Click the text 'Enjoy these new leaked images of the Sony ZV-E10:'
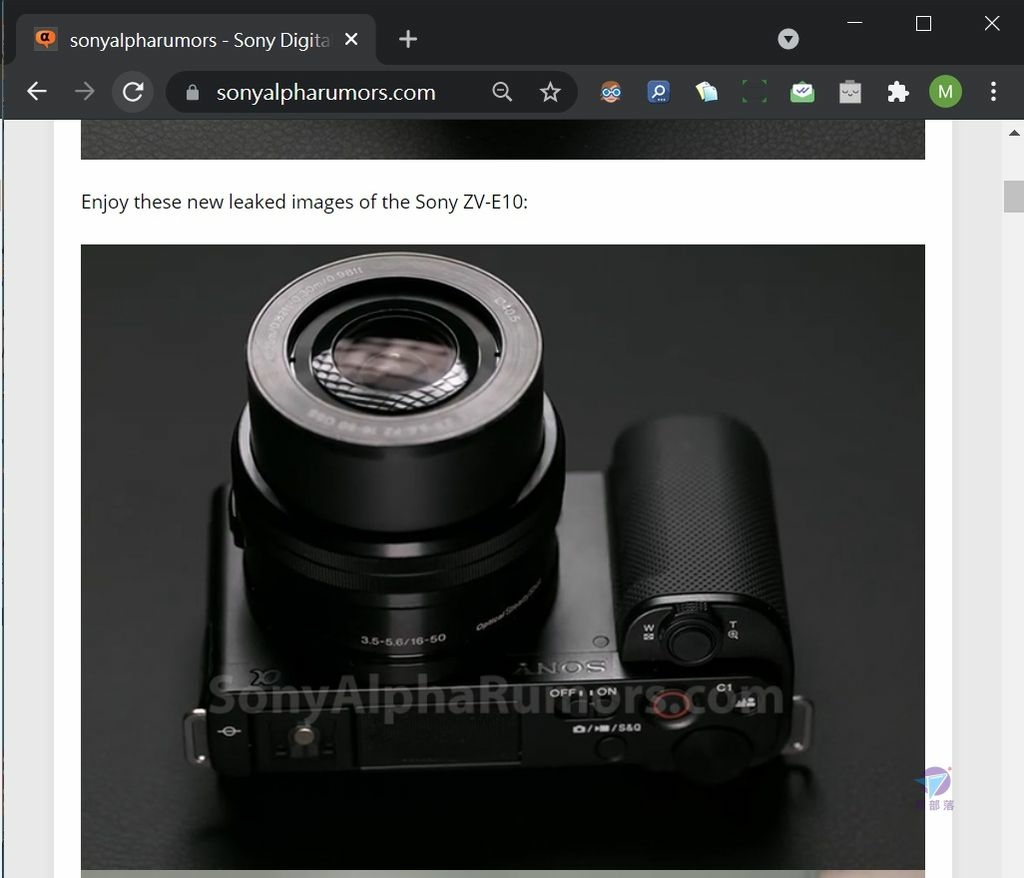1024x878 pixels. pos(304,202)
